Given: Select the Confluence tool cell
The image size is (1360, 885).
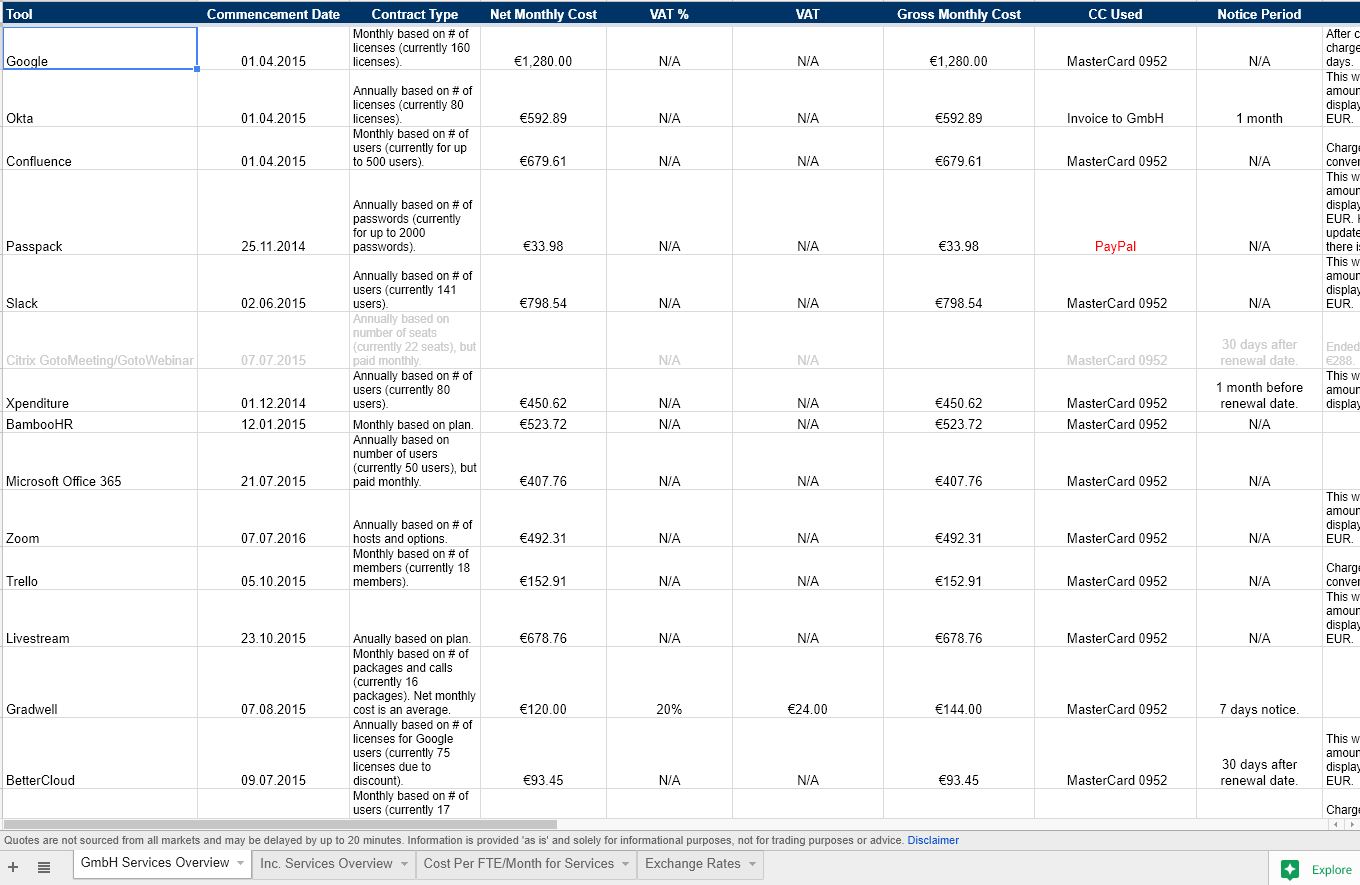Looking at the screenshot, I should pos(100,148).
